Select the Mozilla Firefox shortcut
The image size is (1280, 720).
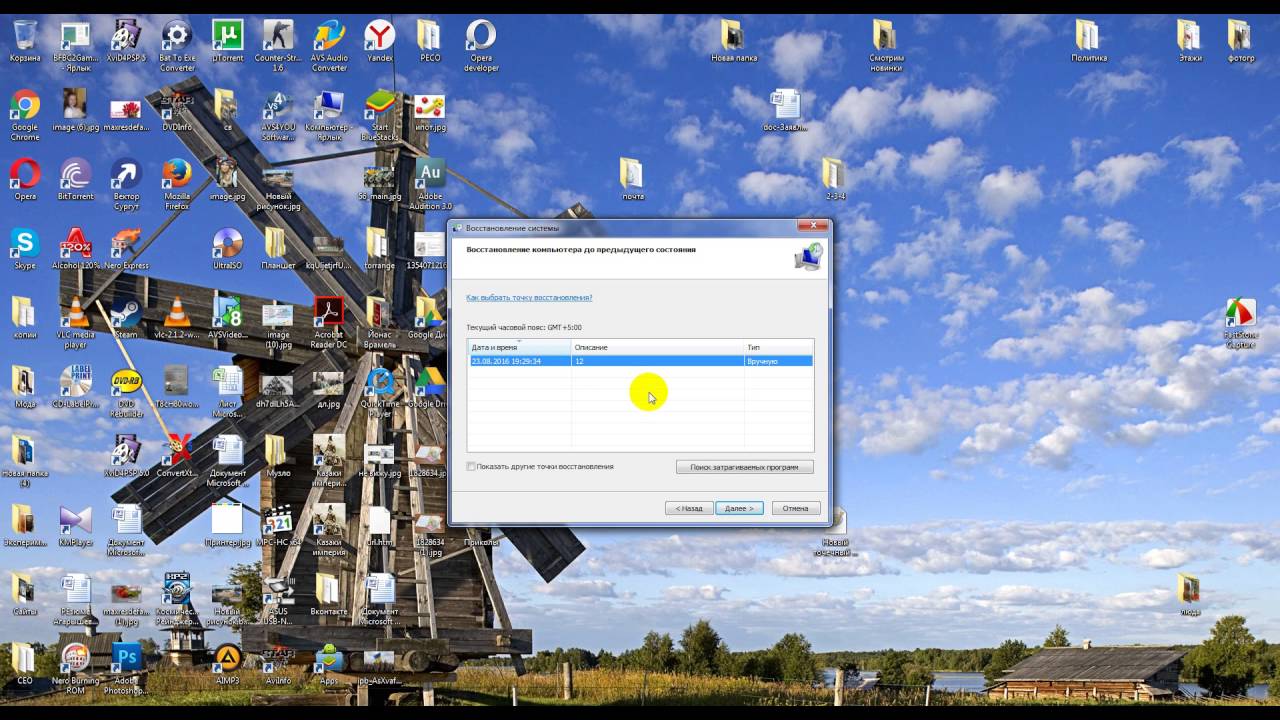point(177,175)
